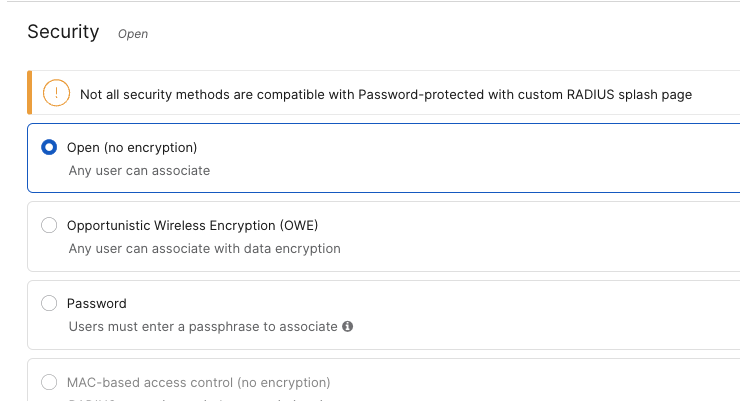Click the Security section heading
This screenshot has height=401, width=740.
(x=63, y=32)
